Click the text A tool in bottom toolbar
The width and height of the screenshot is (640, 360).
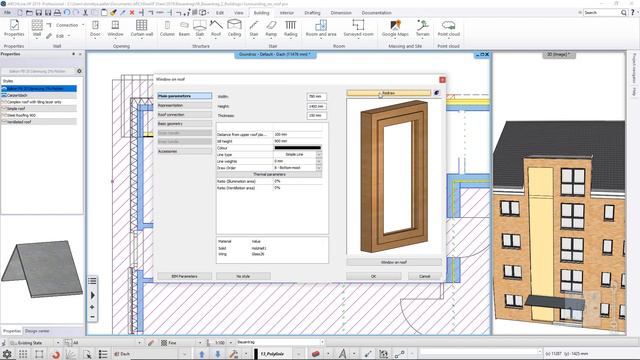pos(342,354)
